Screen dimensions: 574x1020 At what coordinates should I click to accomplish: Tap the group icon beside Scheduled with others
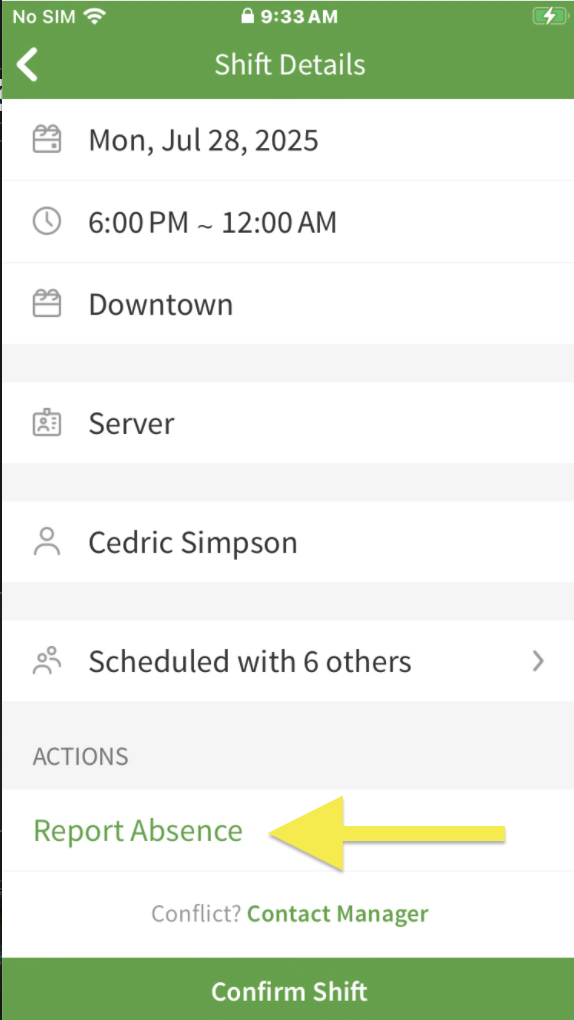coord(47,660)
